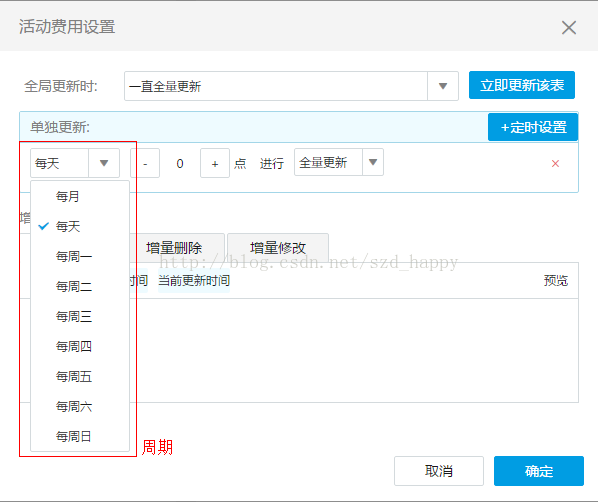
Task: Delete the schedule row with red X
Action: pyautogui.click(x=555, y=164)
